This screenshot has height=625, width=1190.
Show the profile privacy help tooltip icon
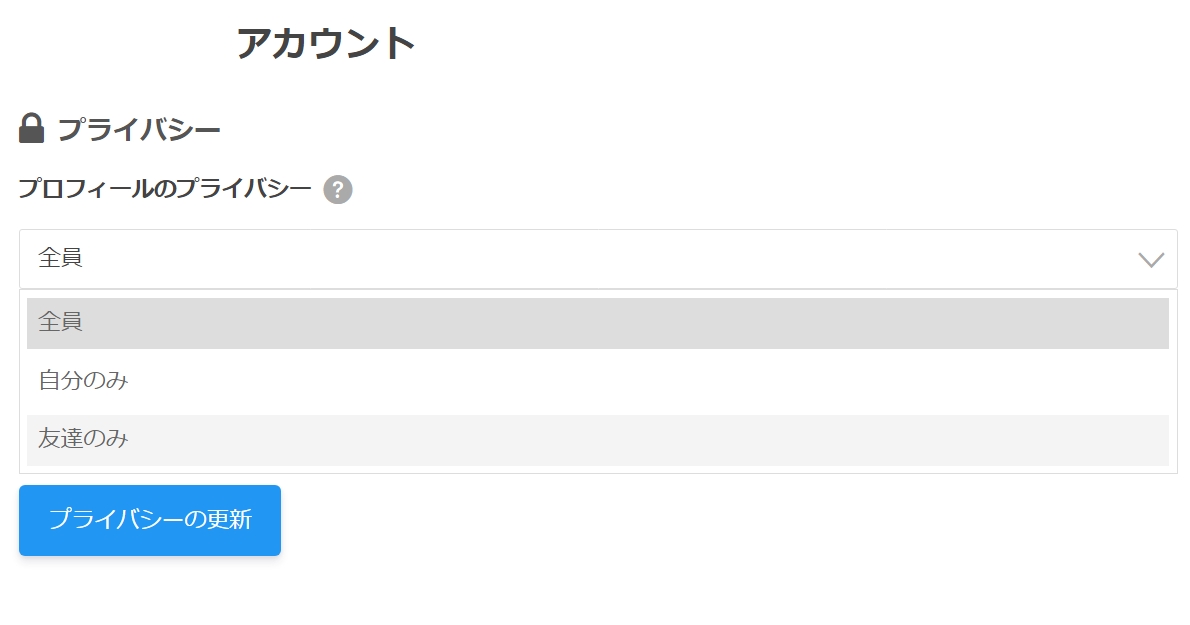click(338, 190)
